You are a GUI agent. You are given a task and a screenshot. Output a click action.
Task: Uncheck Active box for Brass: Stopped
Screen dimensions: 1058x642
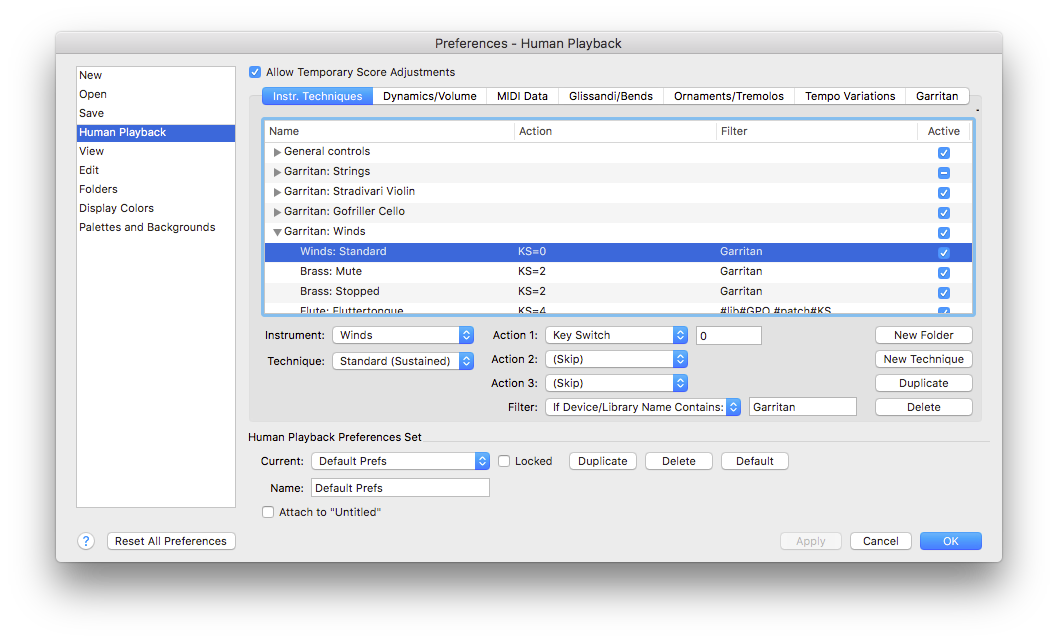[x=943, y=292]
